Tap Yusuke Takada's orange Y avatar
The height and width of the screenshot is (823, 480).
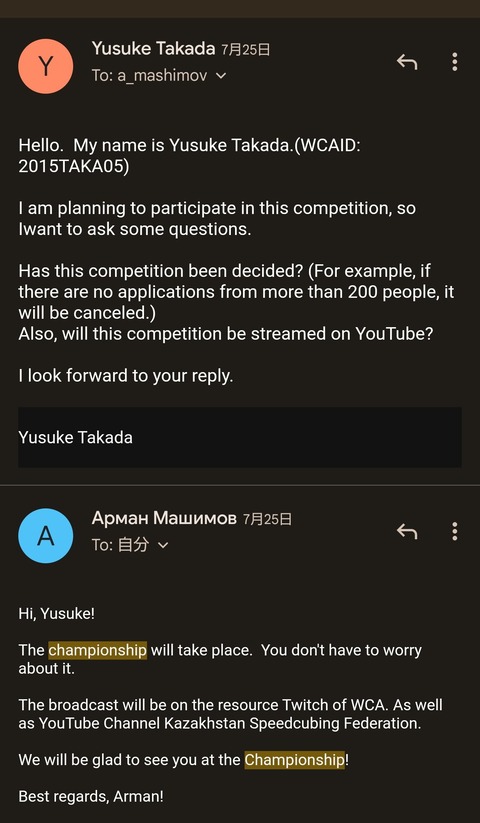[46, 66]
